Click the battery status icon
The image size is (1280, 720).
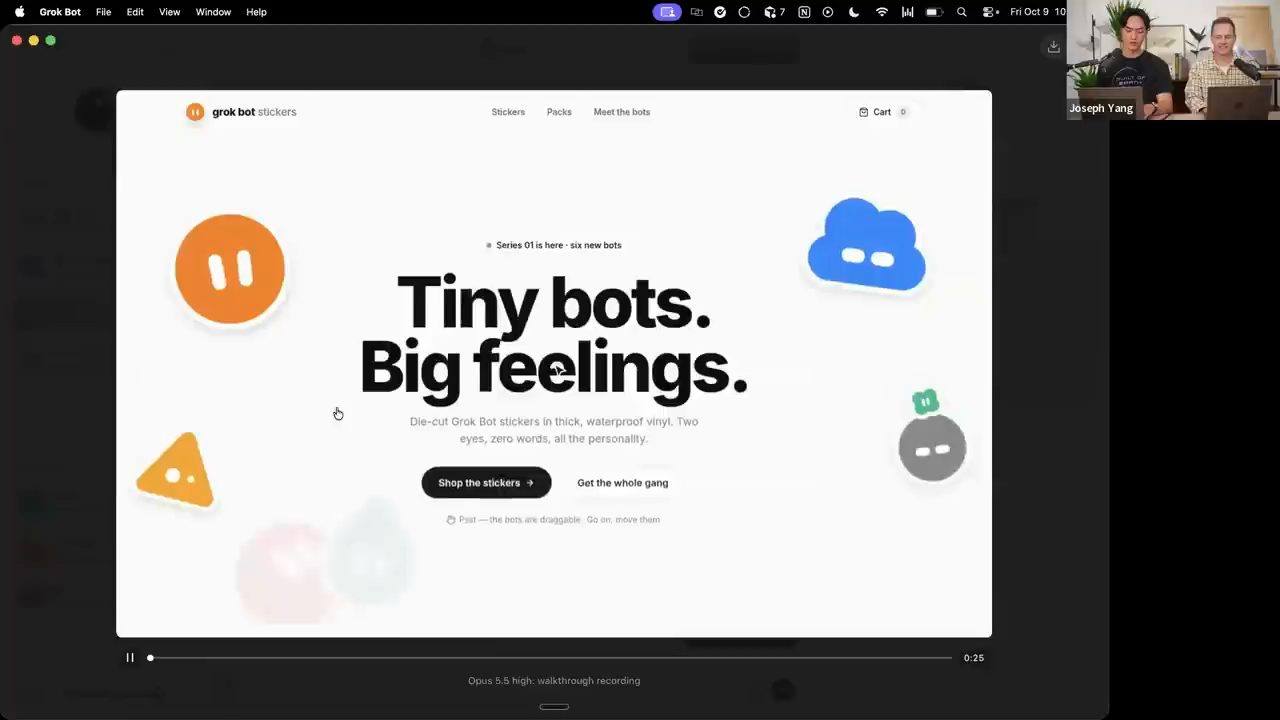coord(934,12)
